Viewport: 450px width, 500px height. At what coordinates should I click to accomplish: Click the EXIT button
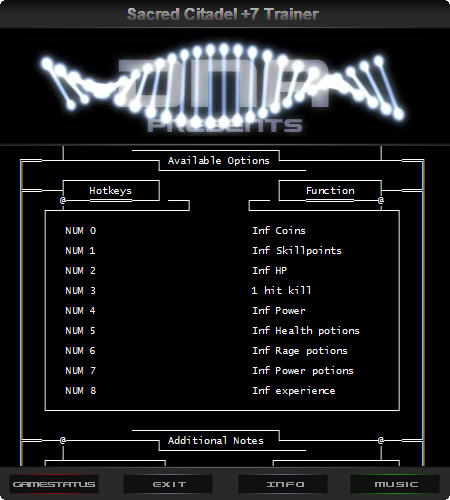pyautogui.click(x=168, y=484)
